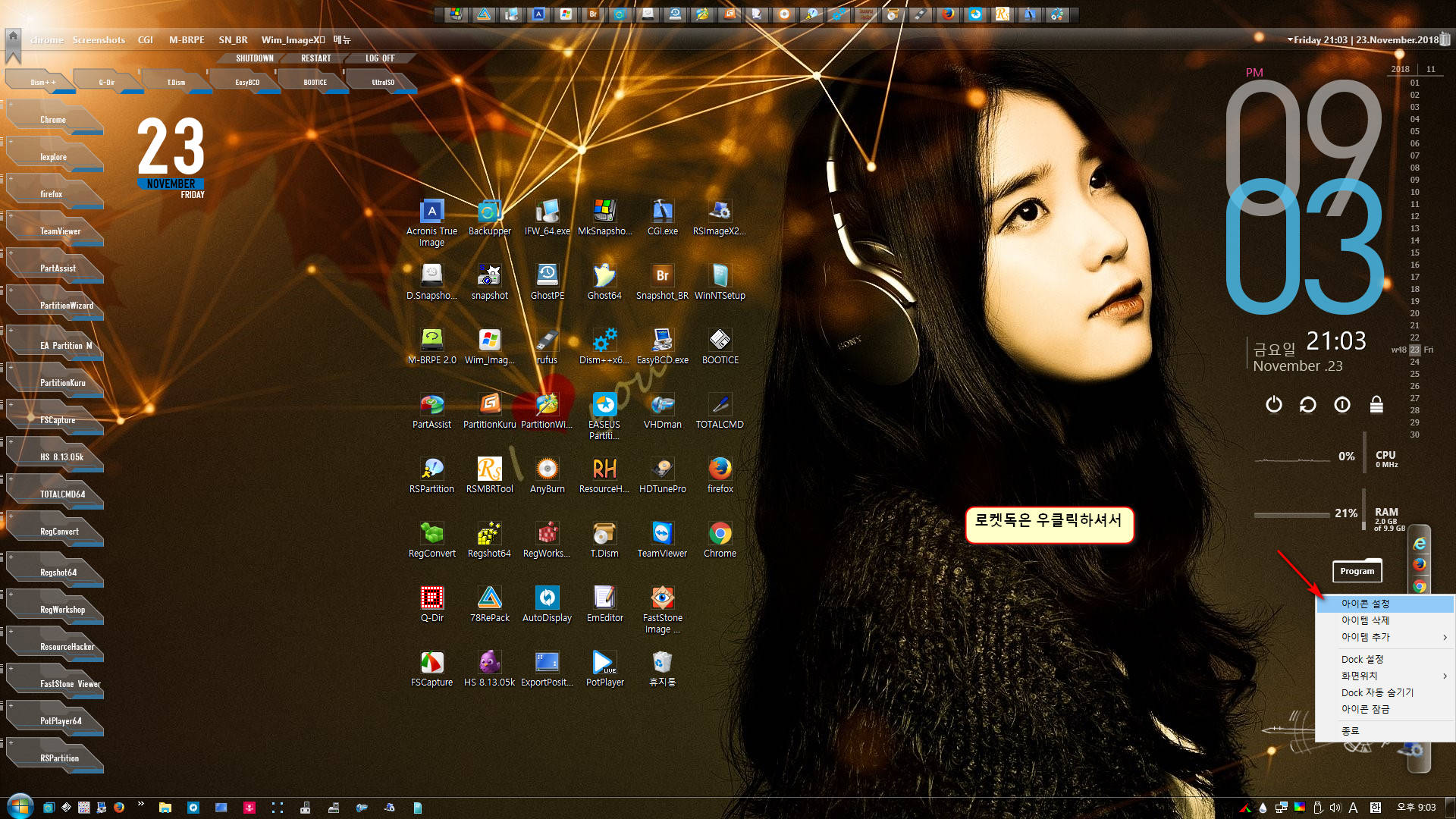The width and height of the screenshot is (1456, 819).
Task: Select 종료 in the context menu
Action: click(x=1385, y=731)
